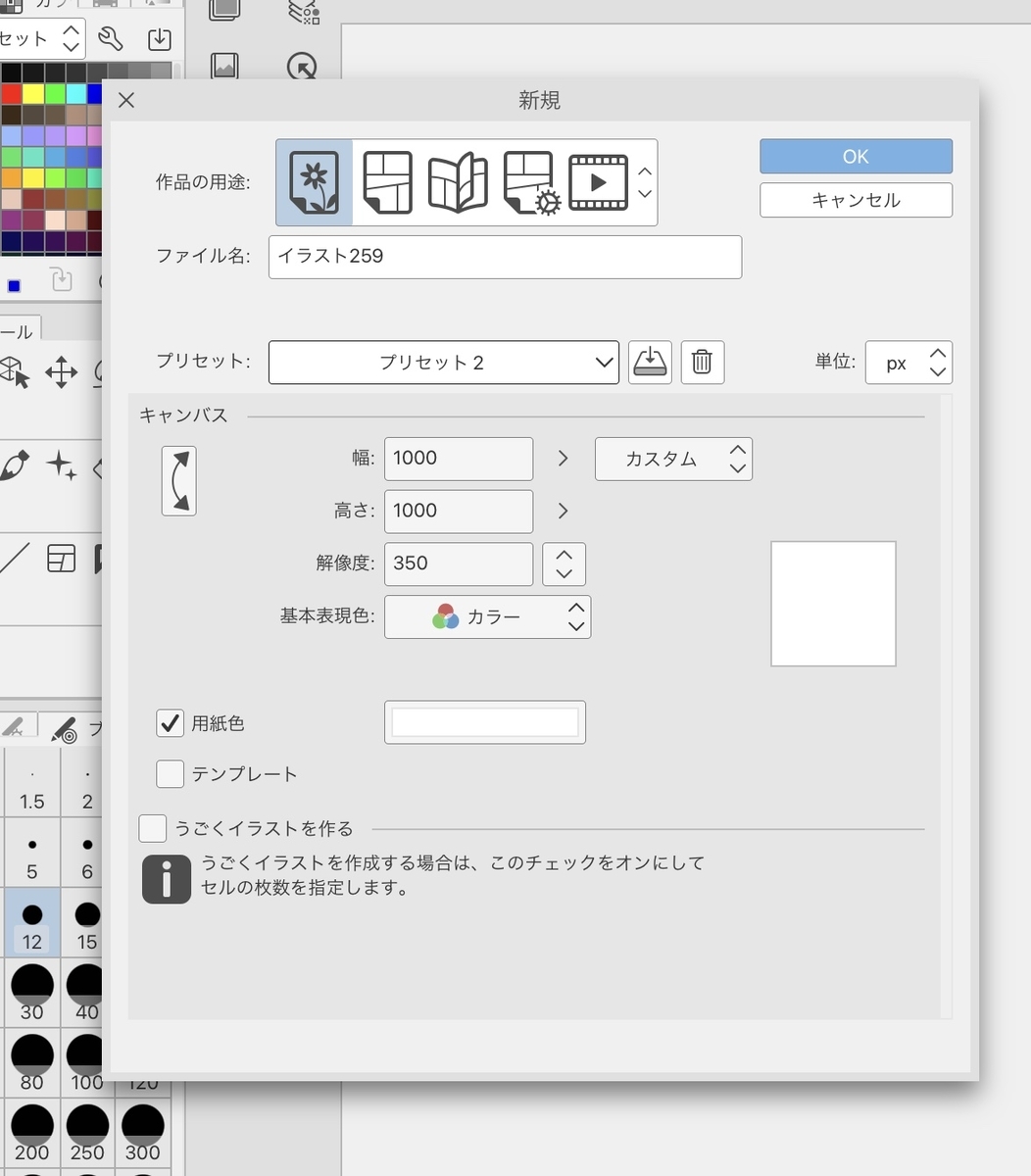Confirm the new canvas with OK
This screenshot has width=1031, height=1176.
(856, 157)
